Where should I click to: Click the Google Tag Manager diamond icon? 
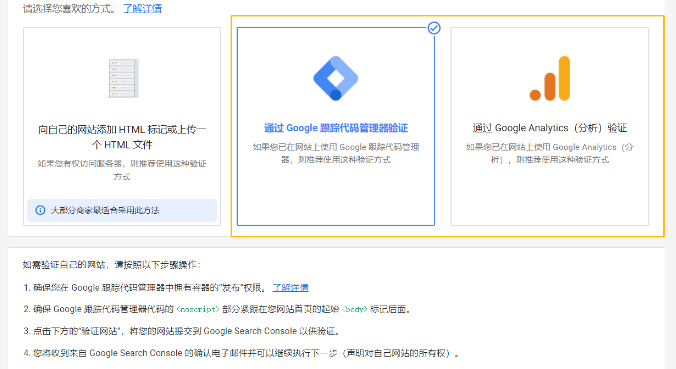point(335,78)
